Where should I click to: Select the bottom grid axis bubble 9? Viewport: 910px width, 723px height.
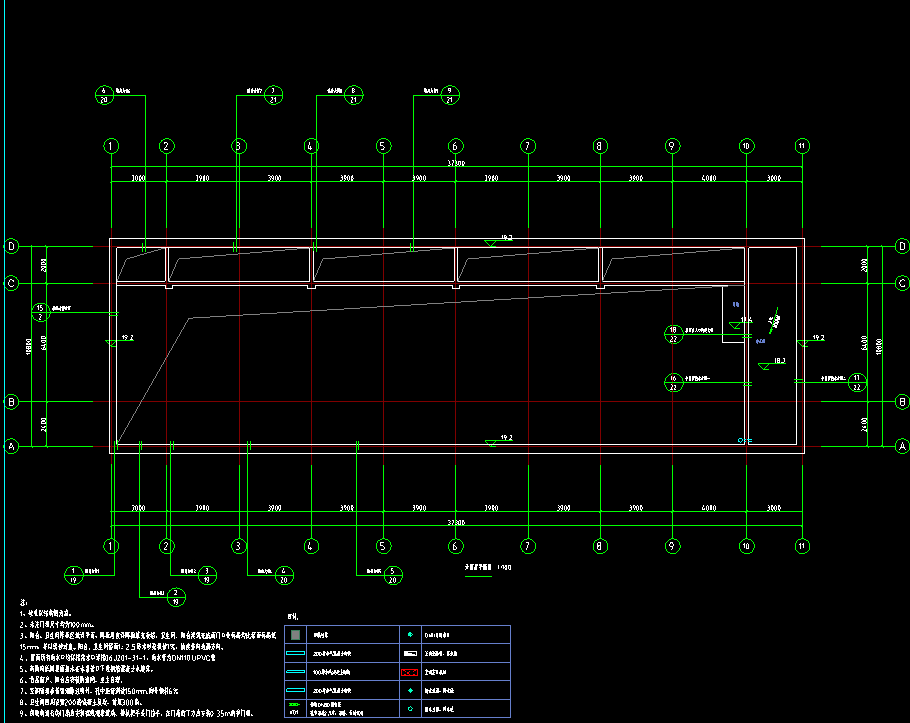(x=672, y=546)
